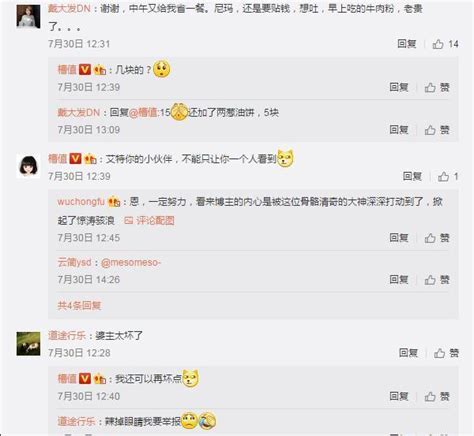
Task: Like wuchongfu's reply at 12:45
Action: tap(437, 238)
